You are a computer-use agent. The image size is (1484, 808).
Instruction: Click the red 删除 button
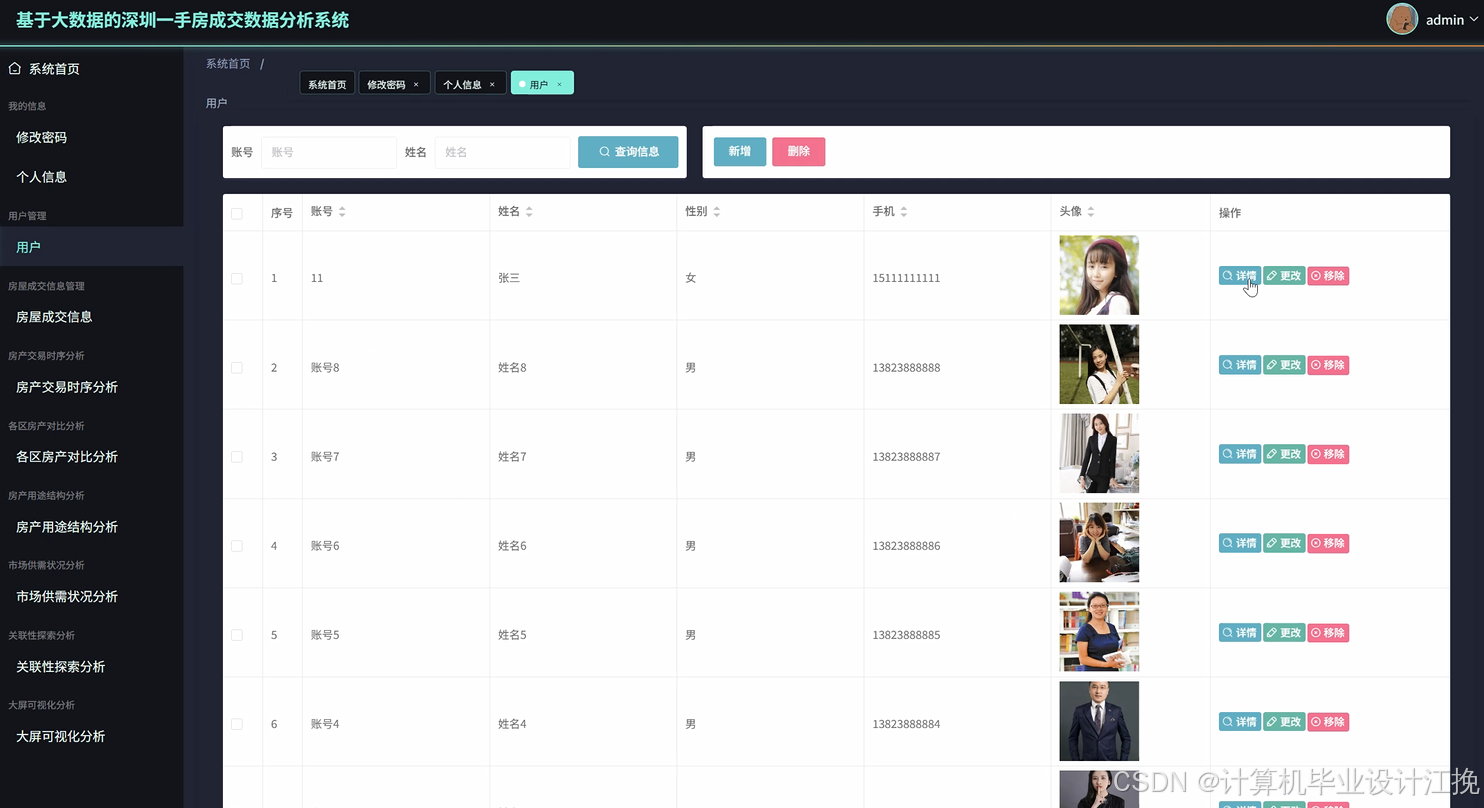(x=799, y=151)
